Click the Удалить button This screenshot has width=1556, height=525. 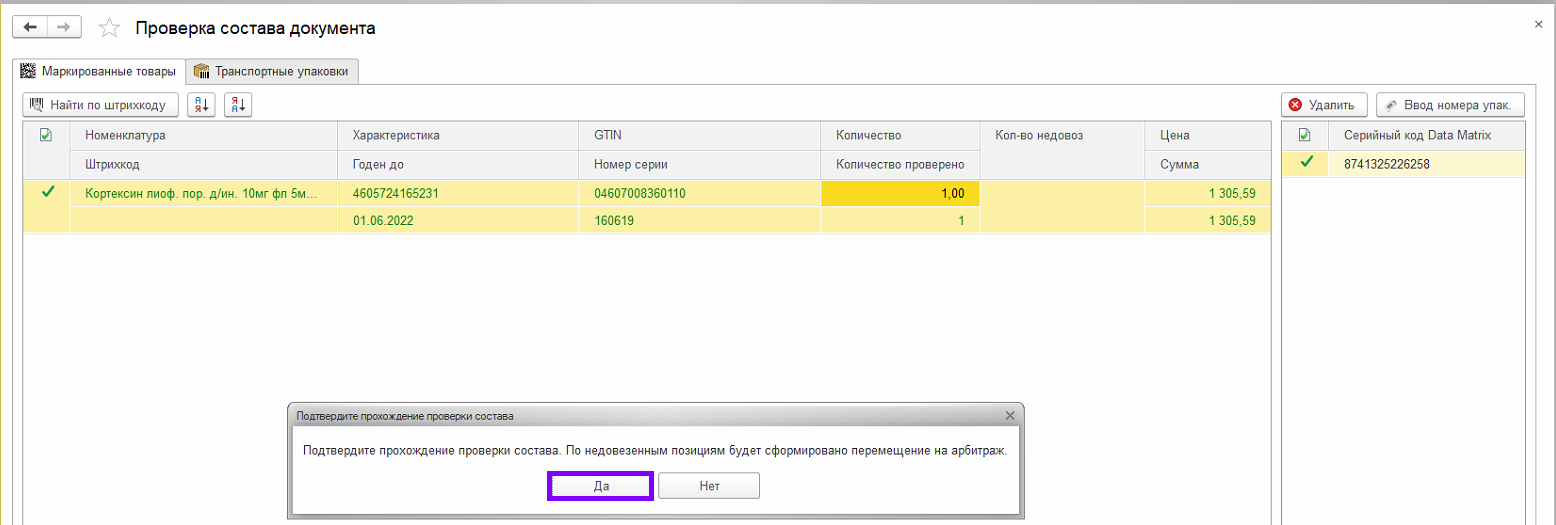[1322, 105]
